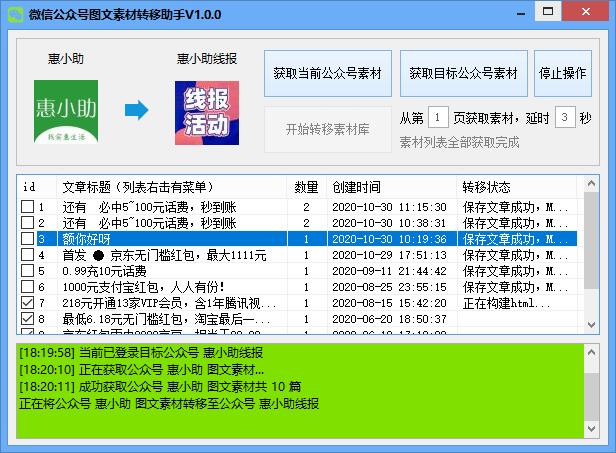Close the application window
Screen dimensions: 616x453
pyautogui.click(x=592, y=14)
